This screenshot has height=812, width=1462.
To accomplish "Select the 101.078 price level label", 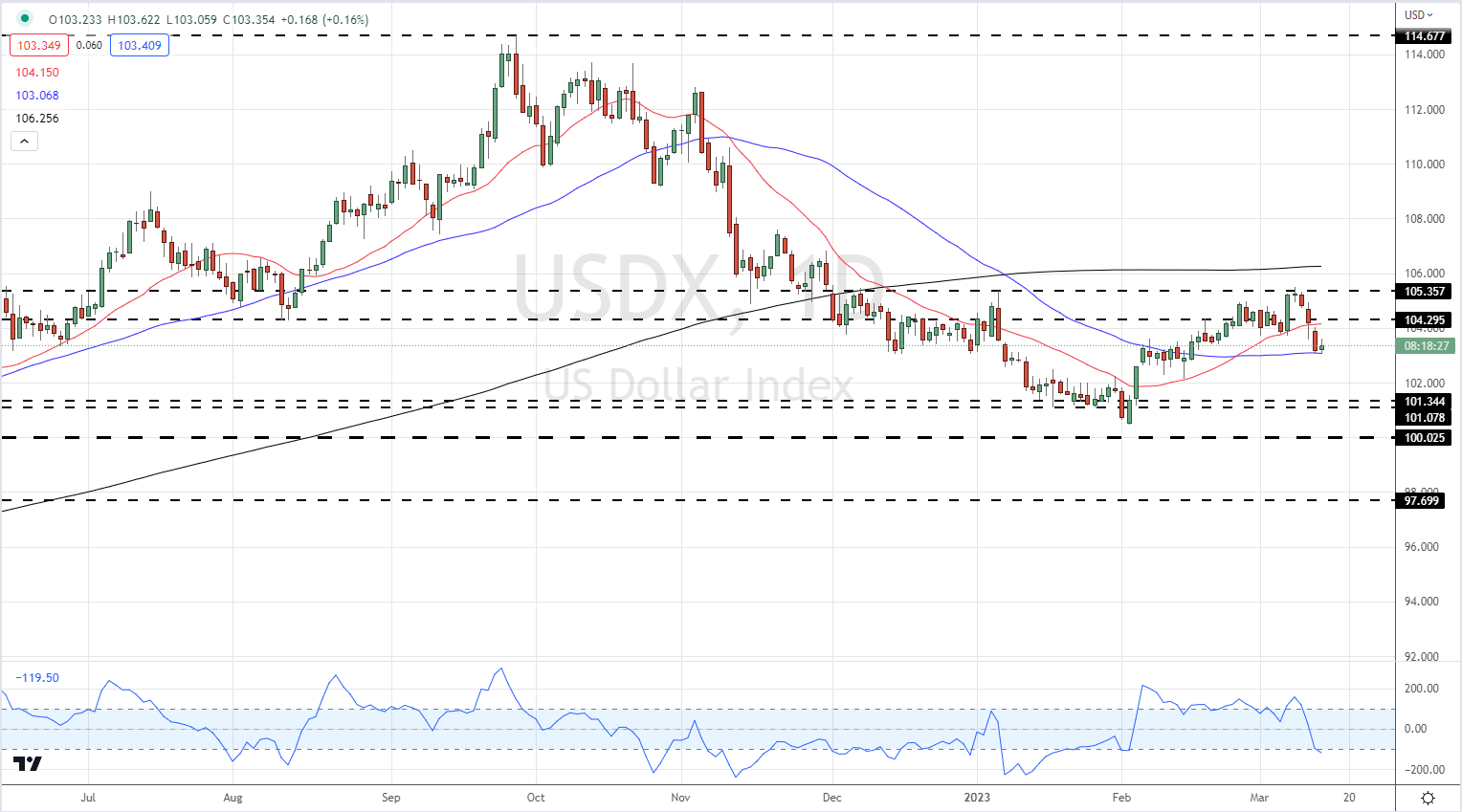I will [x=1425, y=418].
